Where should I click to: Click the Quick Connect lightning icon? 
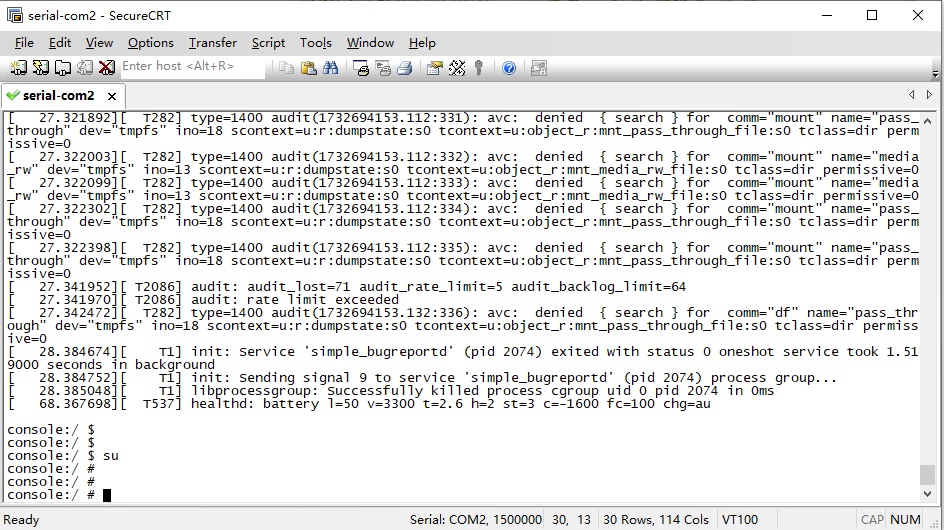point(41,68)
